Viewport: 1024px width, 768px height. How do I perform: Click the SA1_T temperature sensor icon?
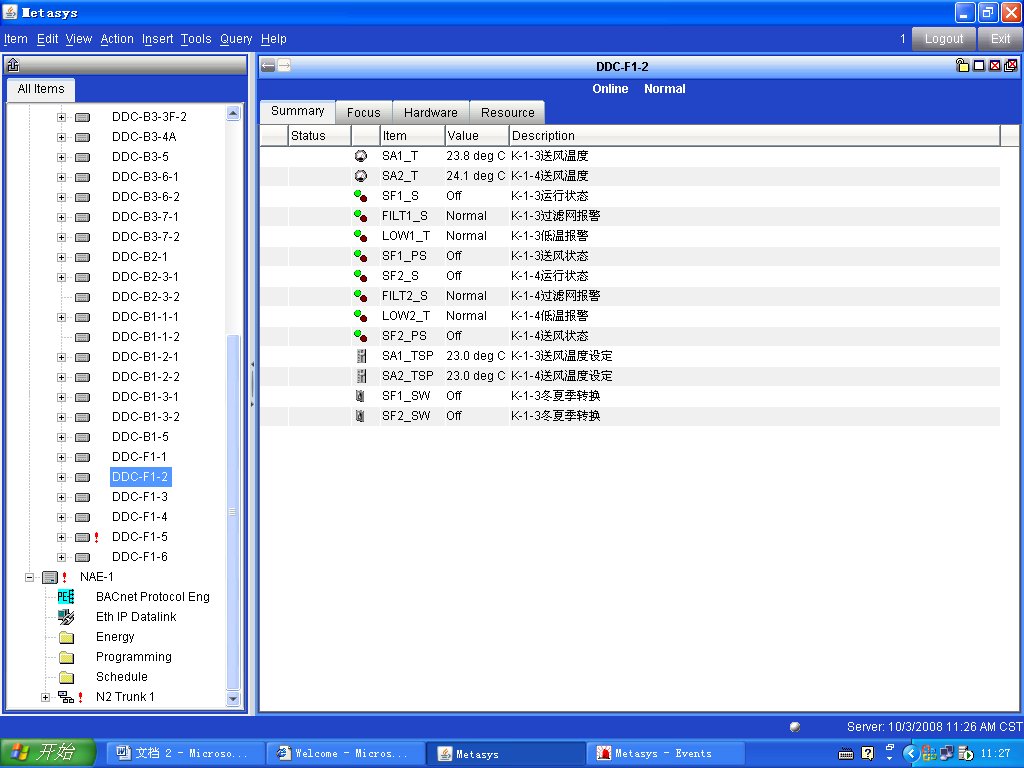tap(361, 156)
